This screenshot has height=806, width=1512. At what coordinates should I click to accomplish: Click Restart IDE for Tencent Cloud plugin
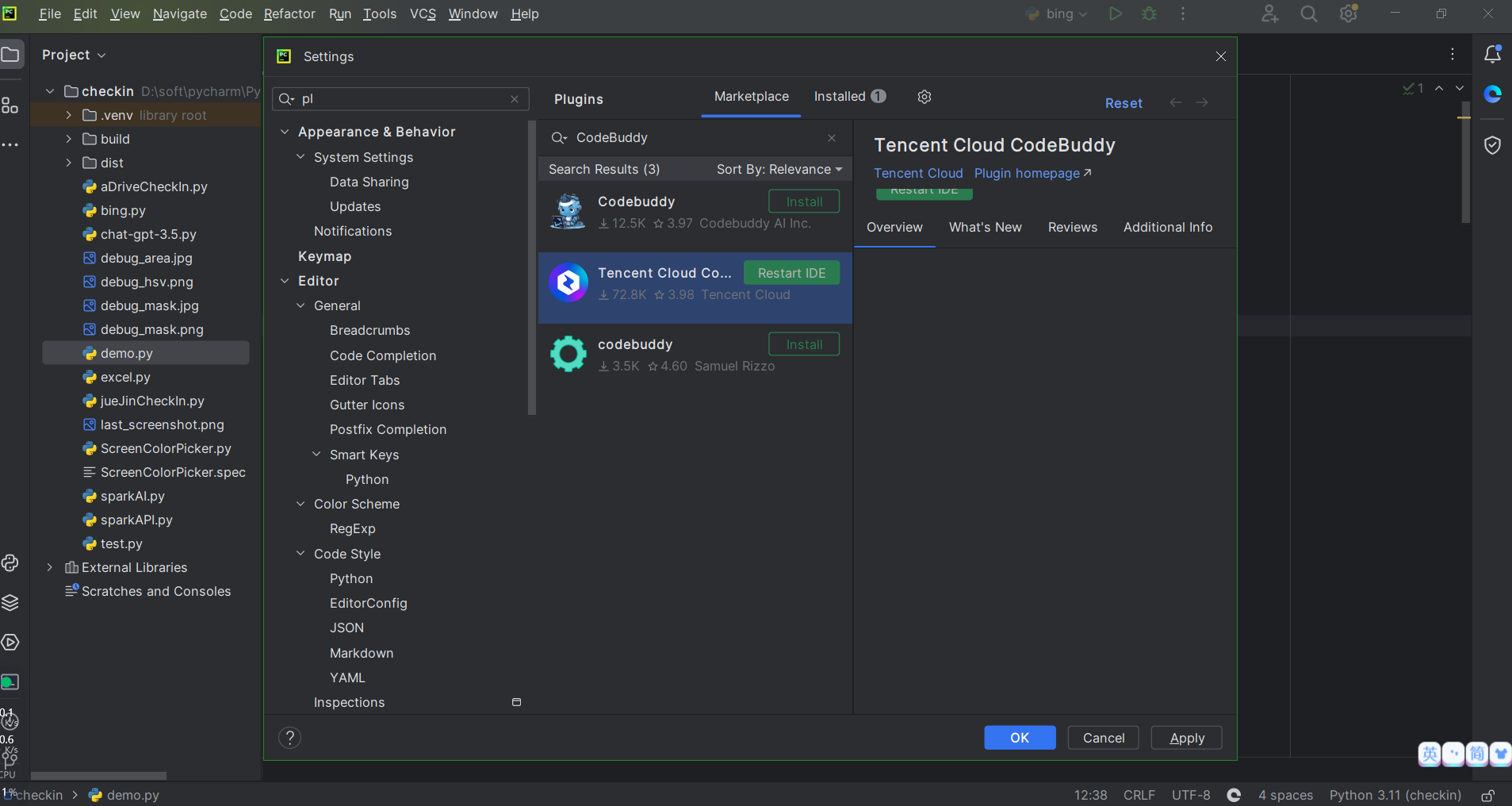791,273
